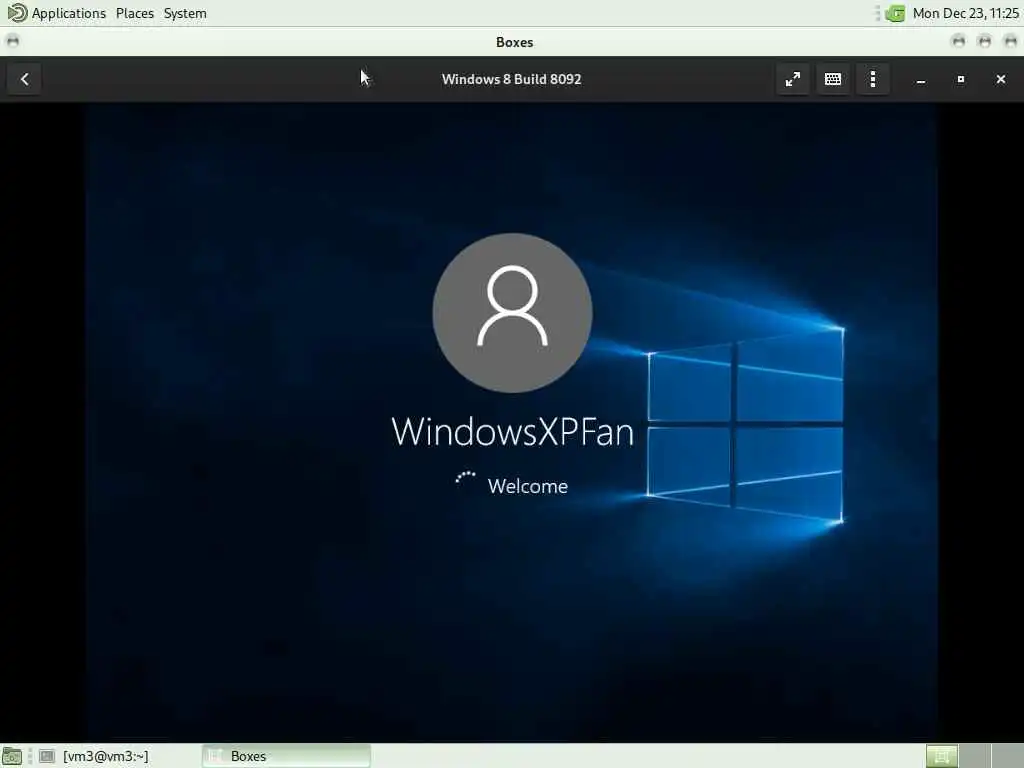The width and height of the screenshot is (1024, 768).
Task: Click the outer Boxes window title
Action: [515, 42]
